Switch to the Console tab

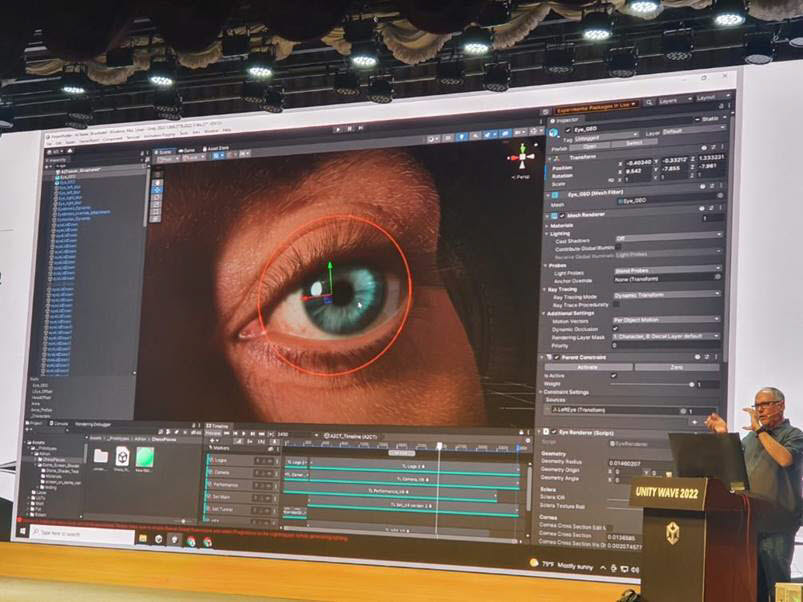[x=62, y=423]
